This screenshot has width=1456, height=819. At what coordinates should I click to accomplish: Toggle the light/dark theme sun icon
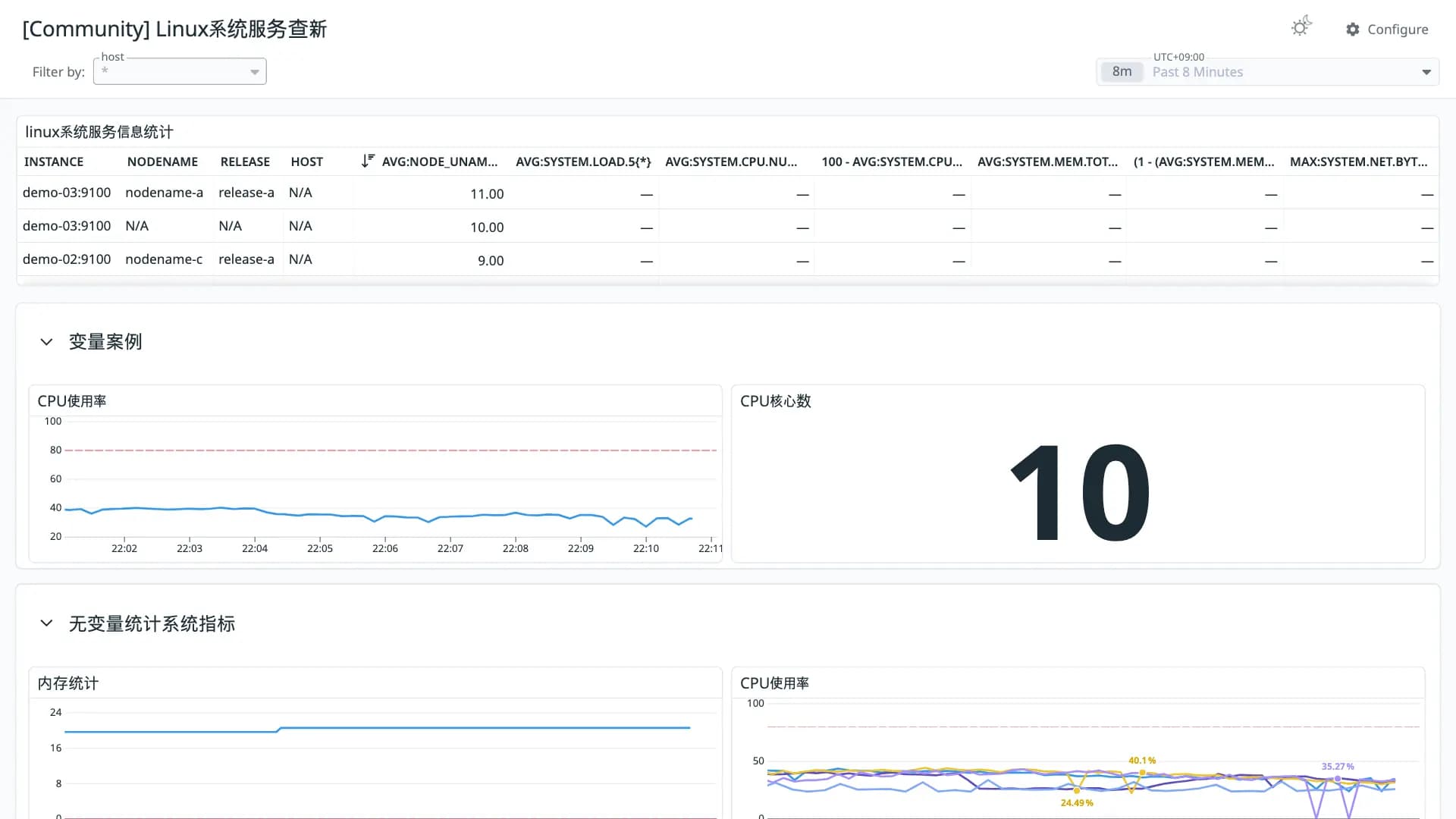point(1301,27)
